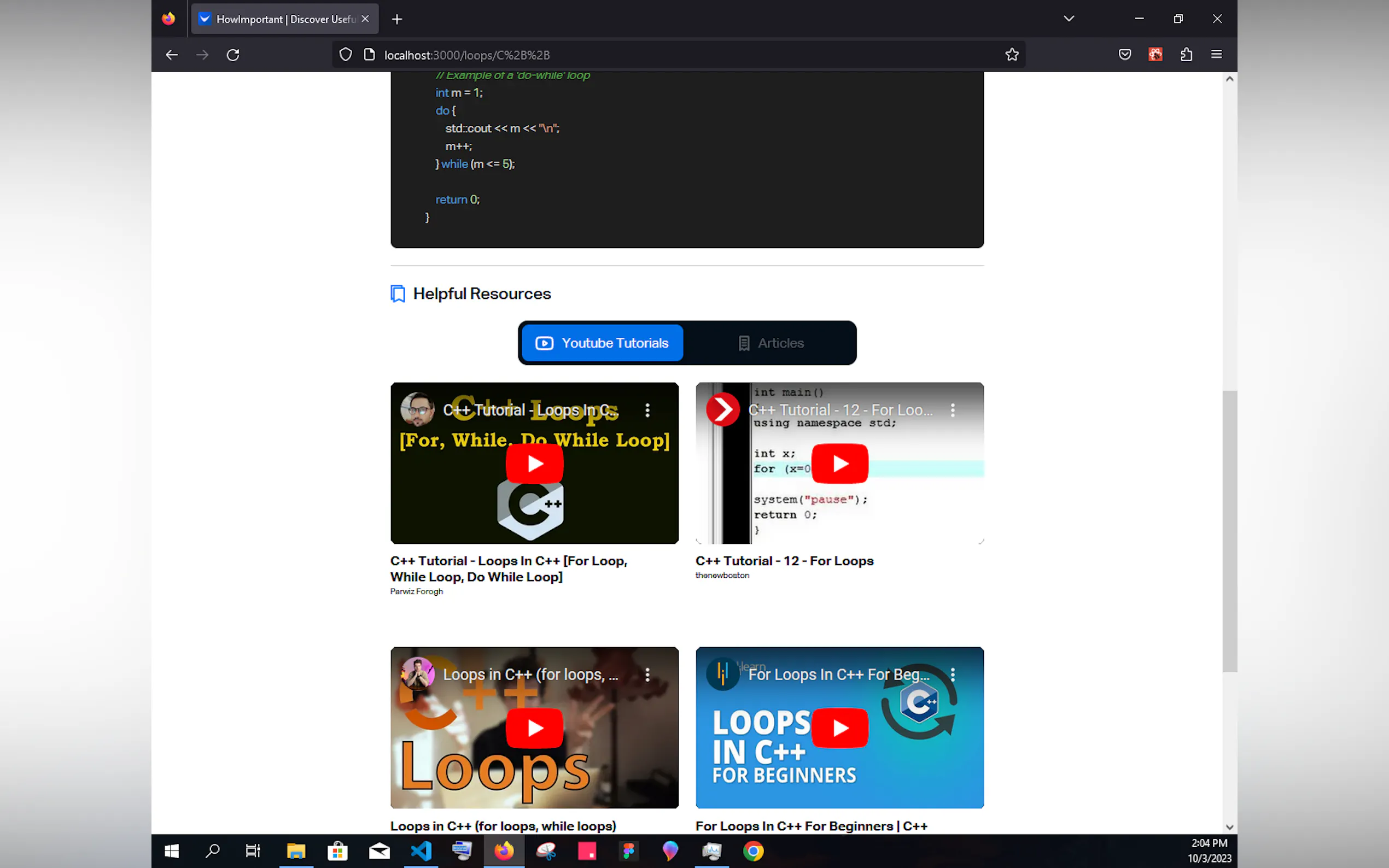Play the C++ Tutorial 12 For Loops video

click(839, 464)
